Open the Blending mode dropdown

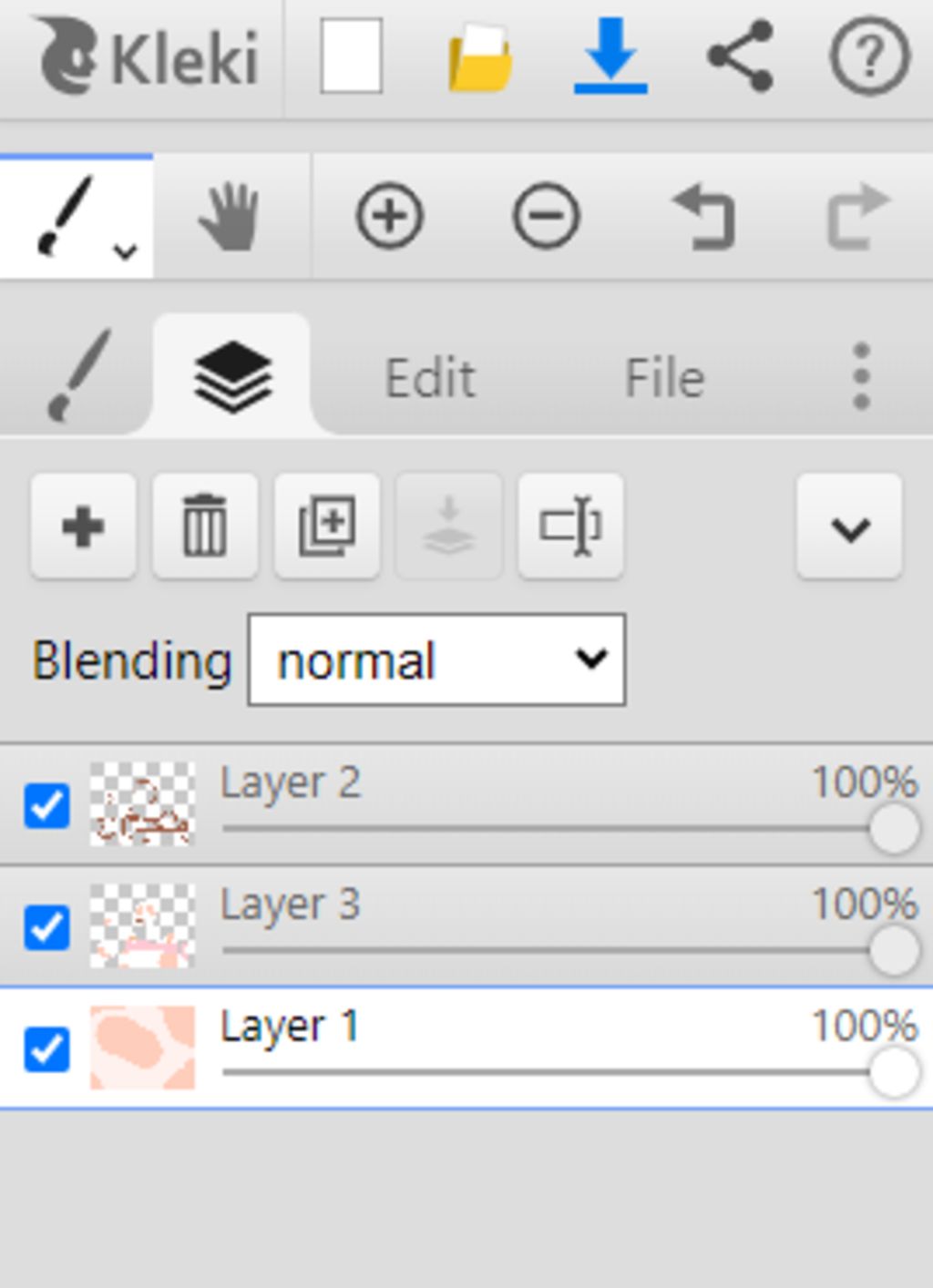436,659
